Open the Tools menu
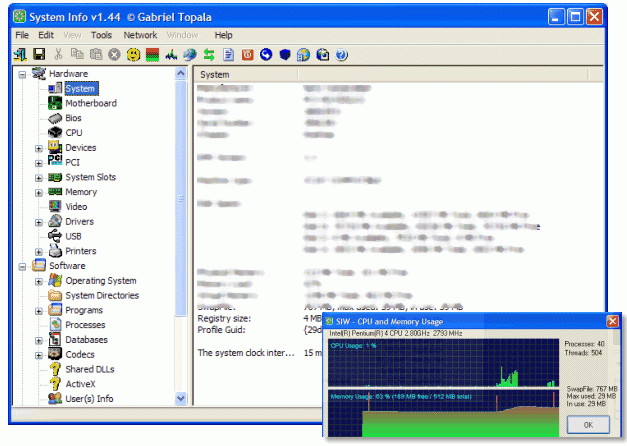Image resolution: width=627 pixels, height=446 pixels. point(101,35)
